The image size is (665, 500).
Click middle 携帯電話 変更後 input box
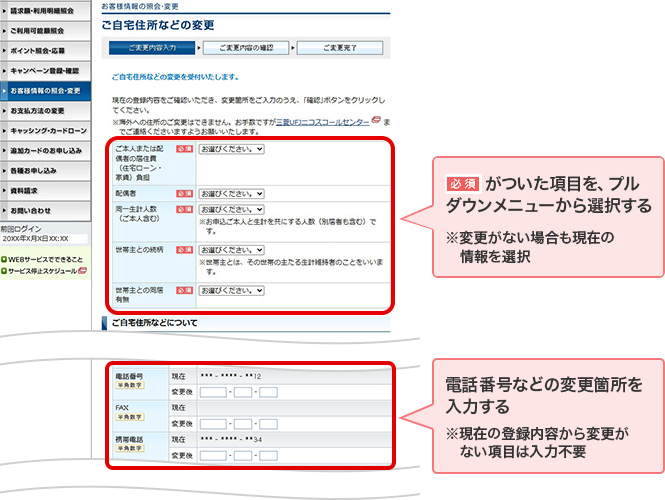pyautogui.click(x=243, y=456)
